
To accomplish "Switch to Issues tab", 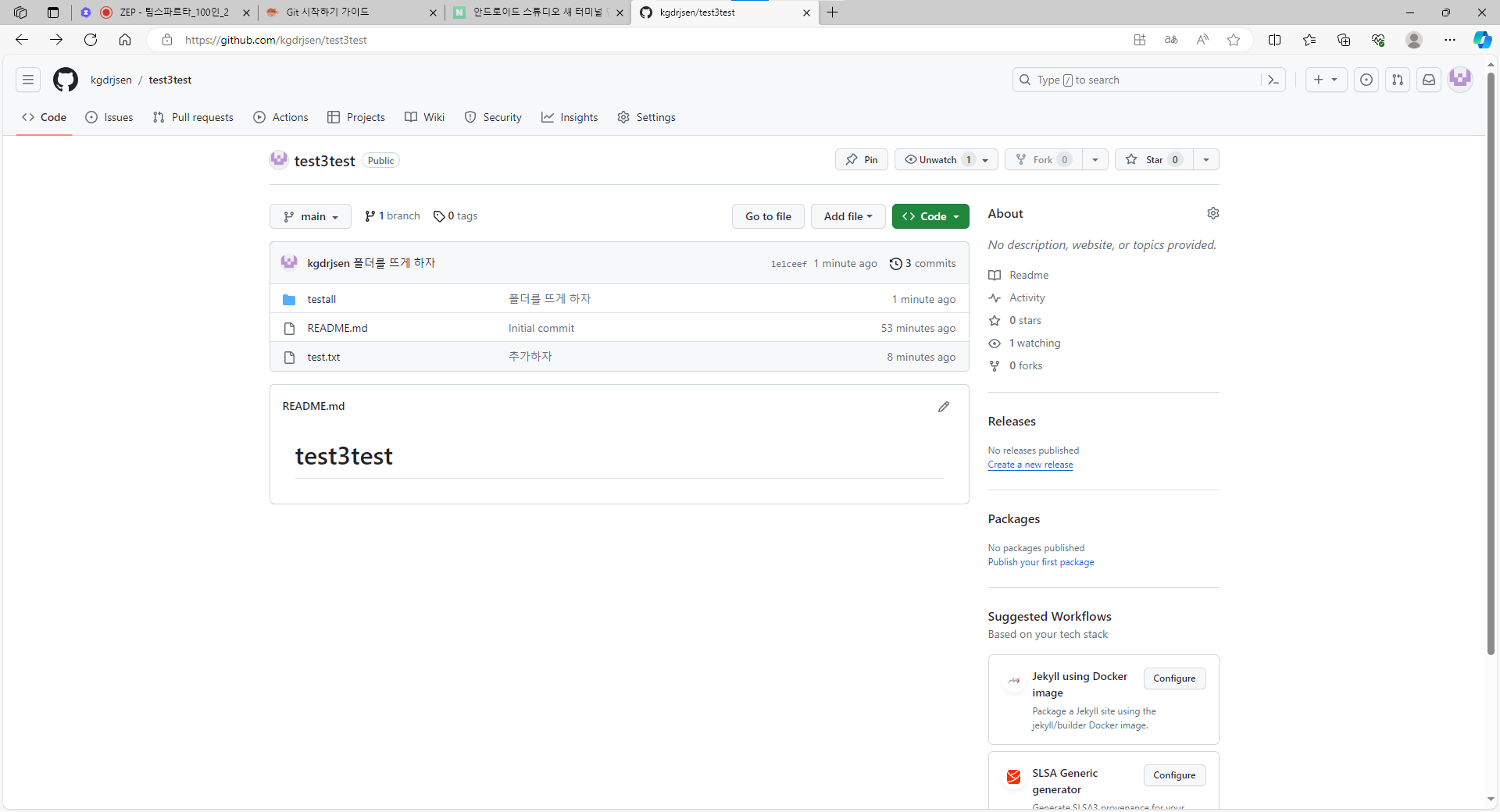I will coord(109,117).
